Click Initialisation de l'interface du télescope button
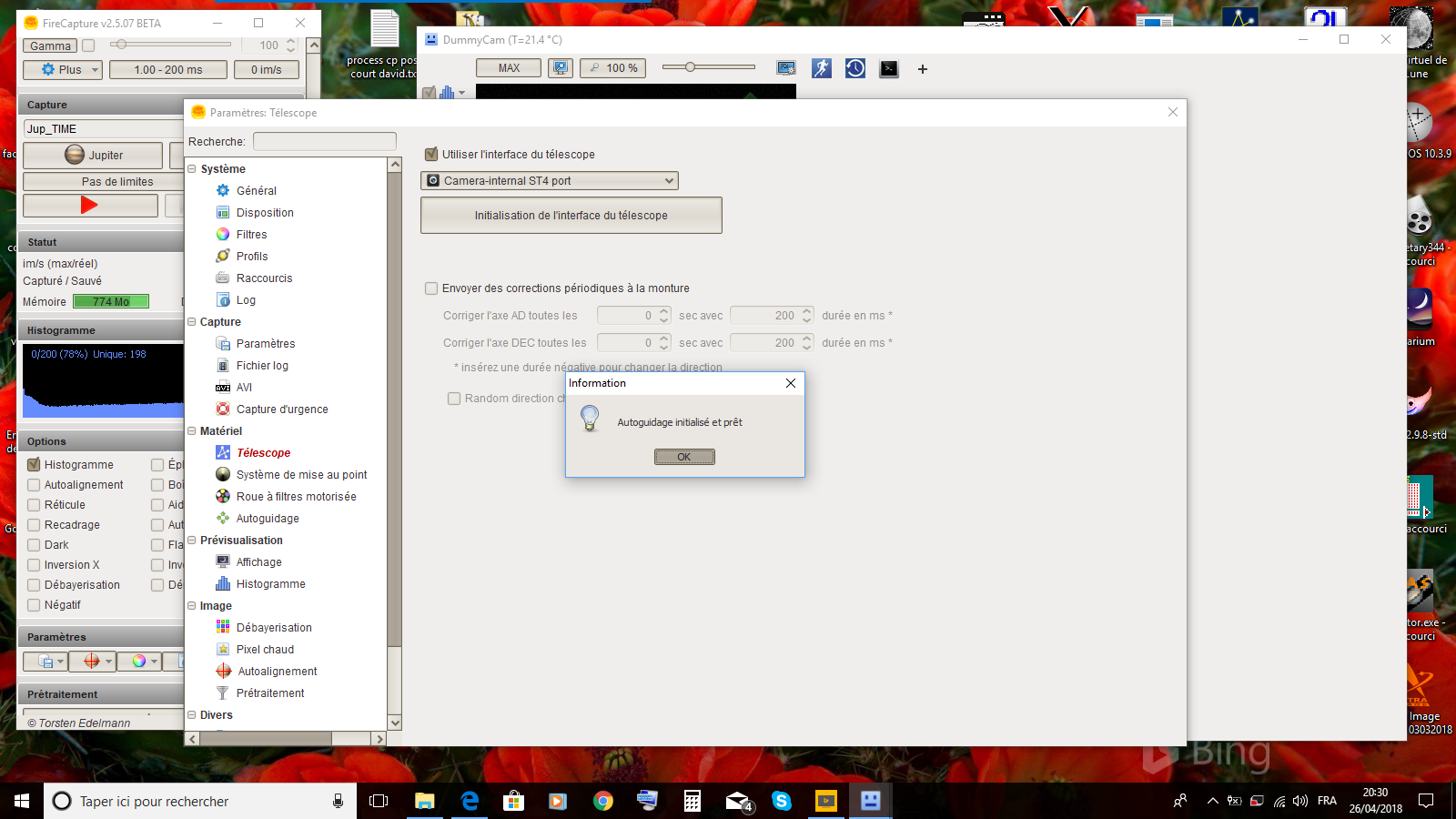Viewport: 1456px width, 819px height. point(571,216)
